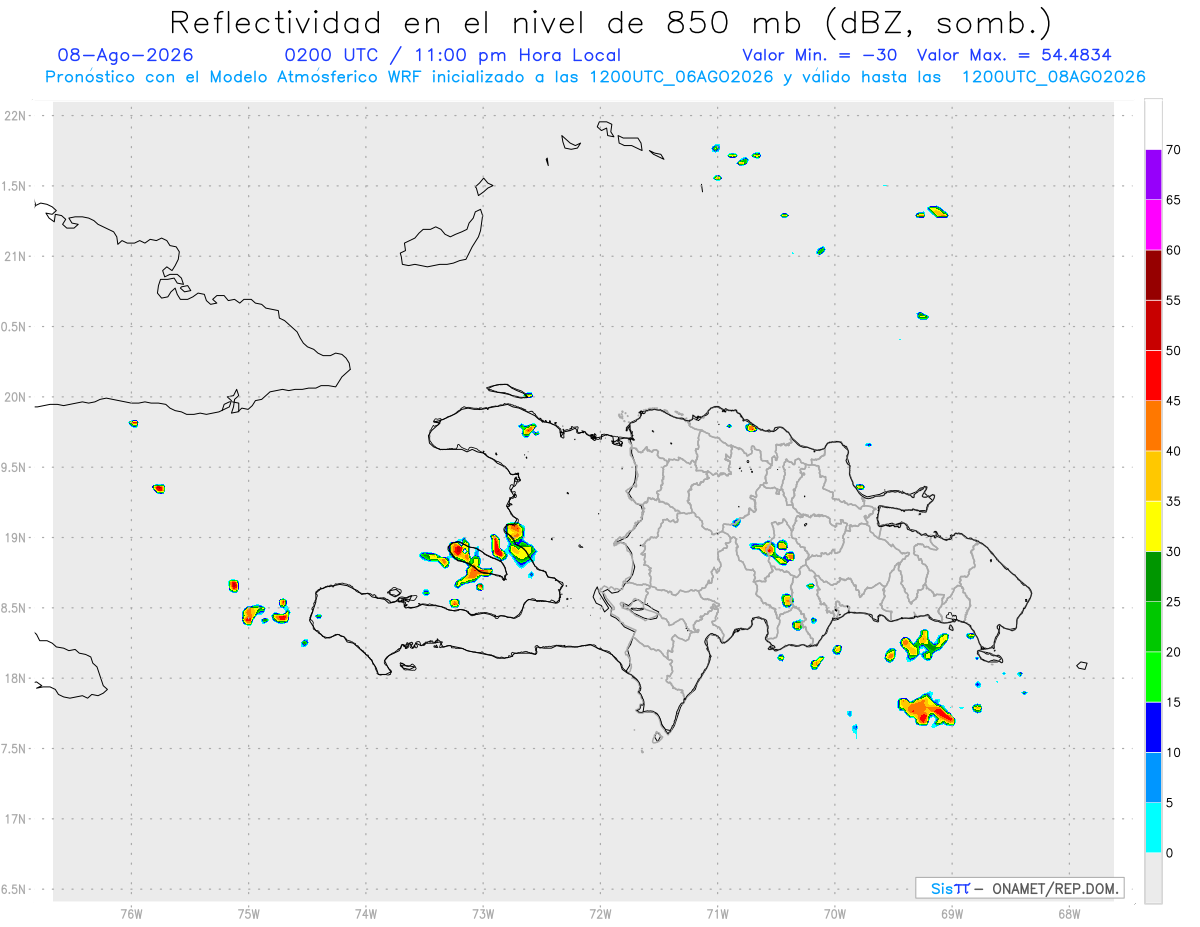Screen dimensions: 1200x927
Task: Click the dark red 55–60 dBZ colorbar segment
Action: pos(1153,275)
